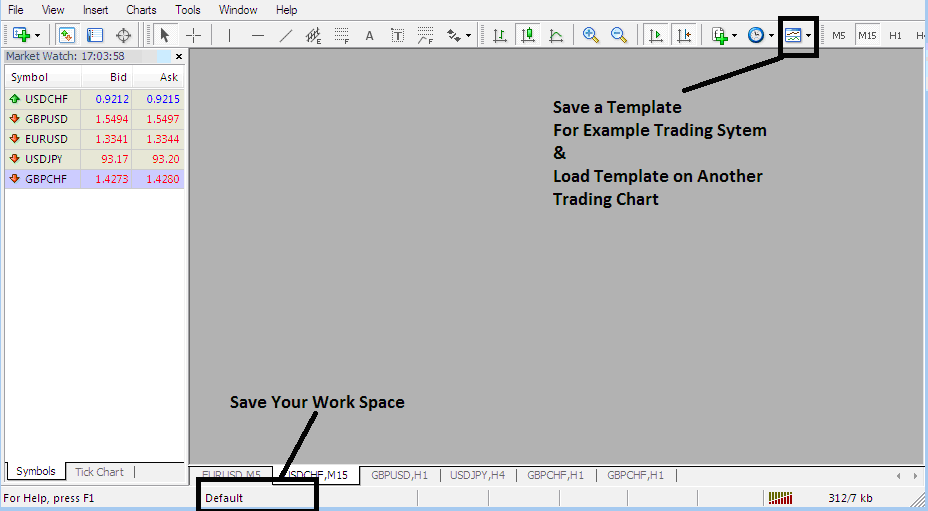Screen dimensions: 928x511
Task: Select the M5 timeframe button
Action: pos(838,35)
